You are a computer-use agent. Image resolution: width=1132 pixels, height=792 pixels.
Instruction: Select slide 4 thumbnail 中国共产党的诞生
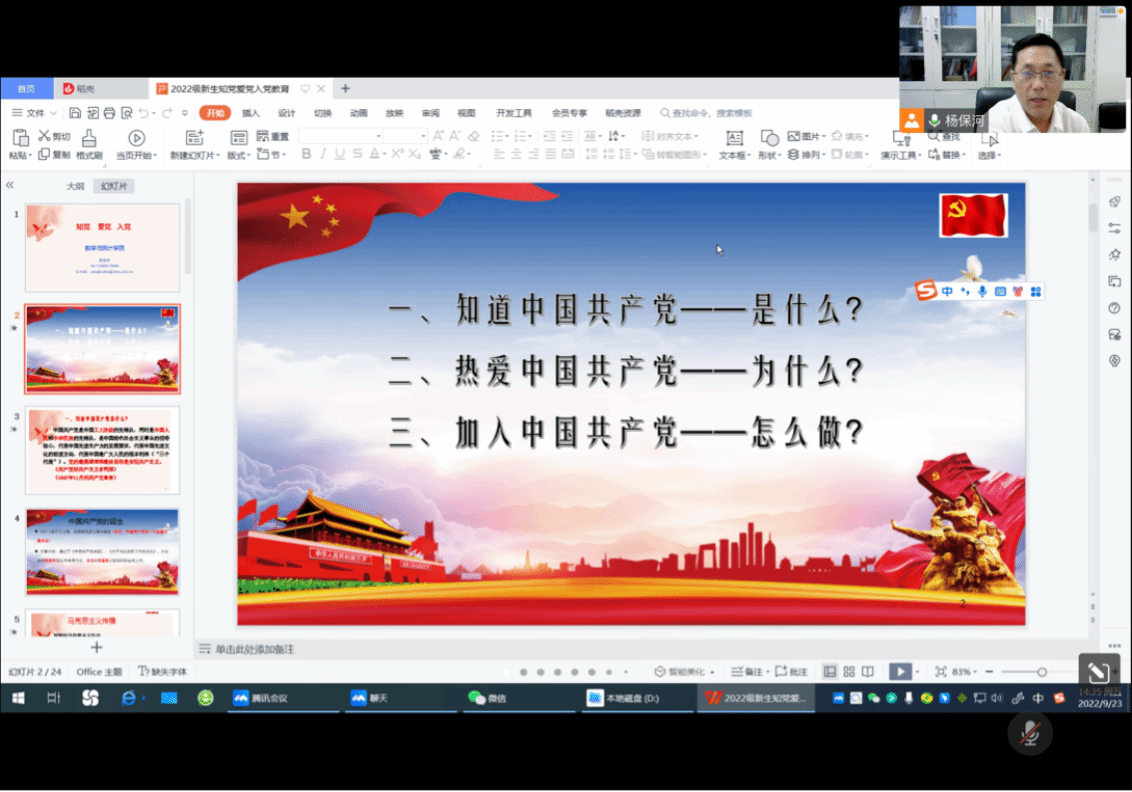(103, 551)
